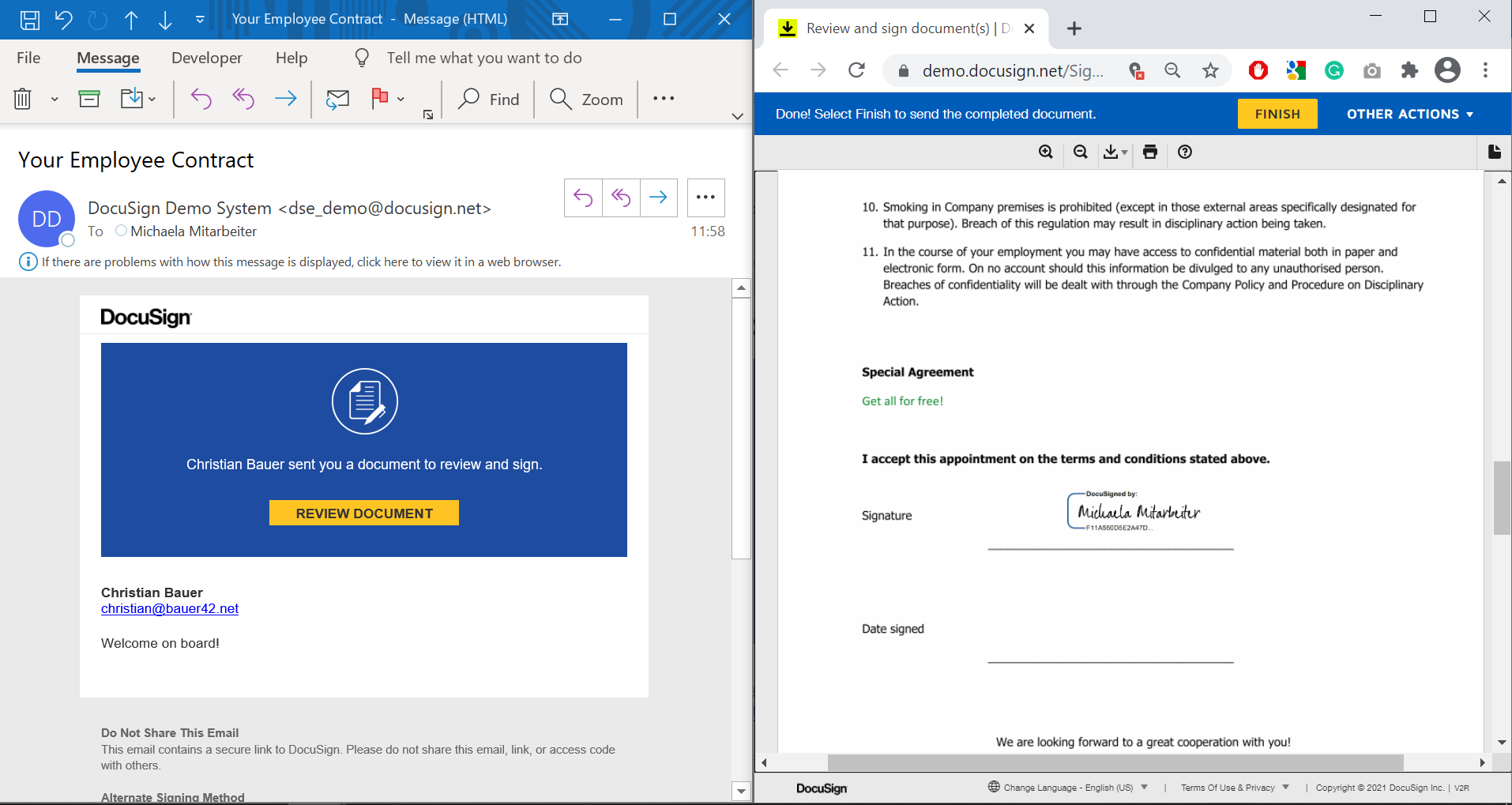Viewport: 1512px width, 805px height.
Task: Click the Find search button
Action: point(489,99)
